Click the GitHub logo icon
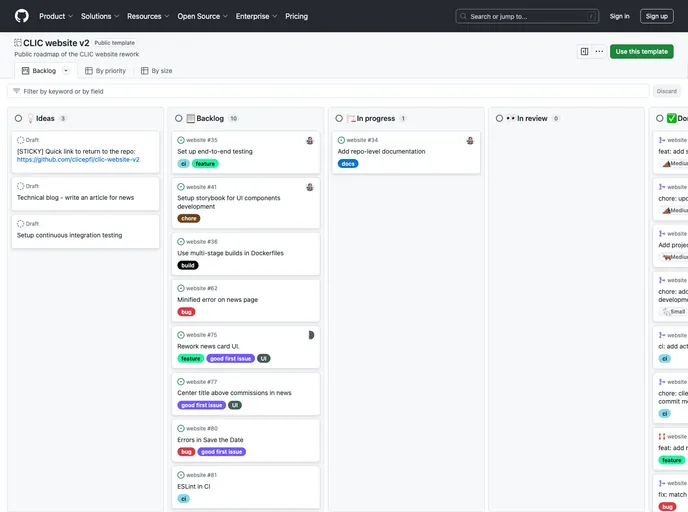This screenshot has height=512, width=688. (22, 16)
